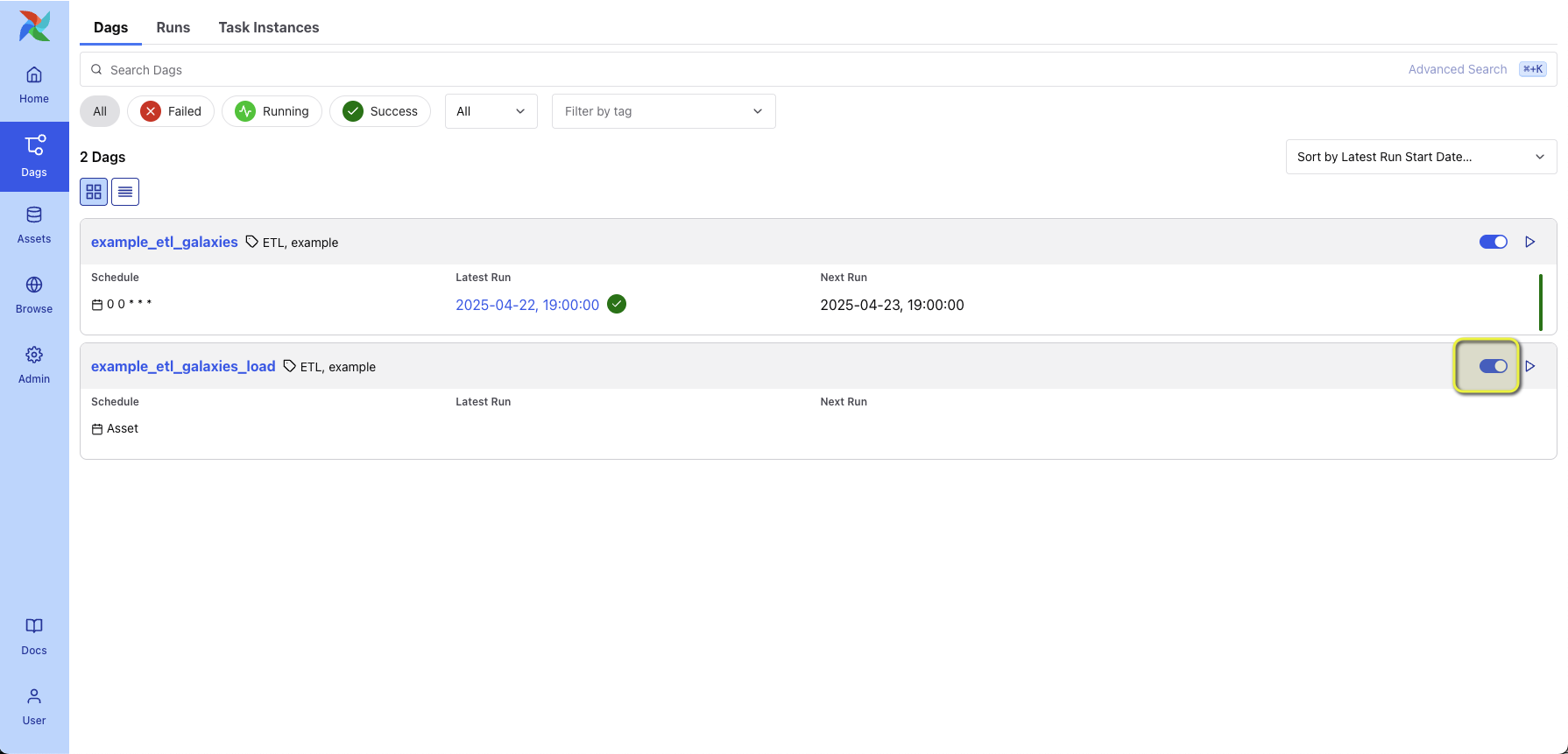Click the Asset schedule text

coord(123,428)
